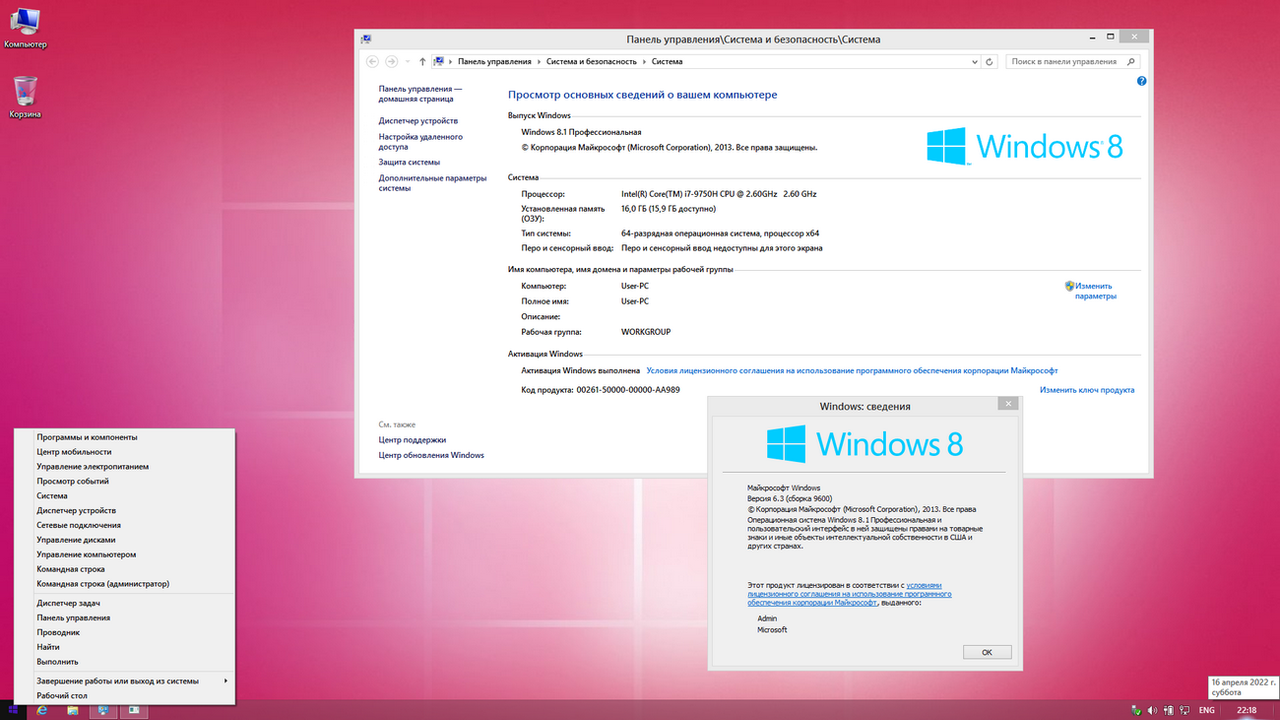Click the Forward navigation arrow
The image size is (1280, 720).
point(391,61)
